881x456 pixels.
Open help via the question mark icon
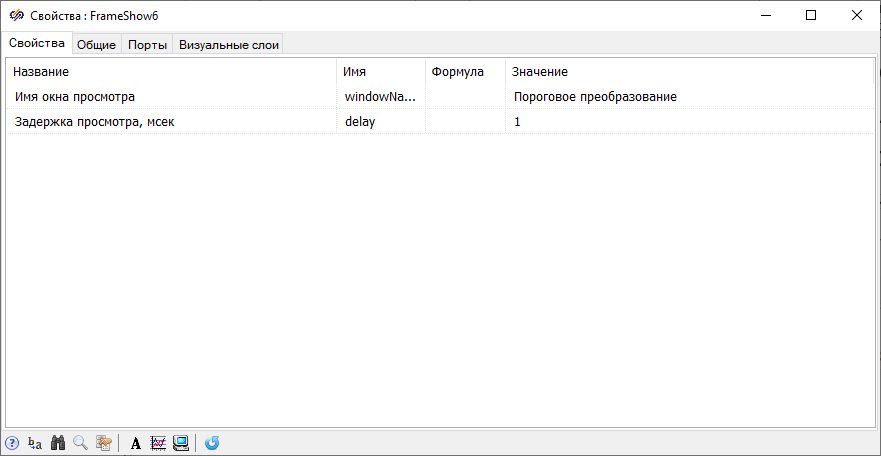[x=11, y=443]
